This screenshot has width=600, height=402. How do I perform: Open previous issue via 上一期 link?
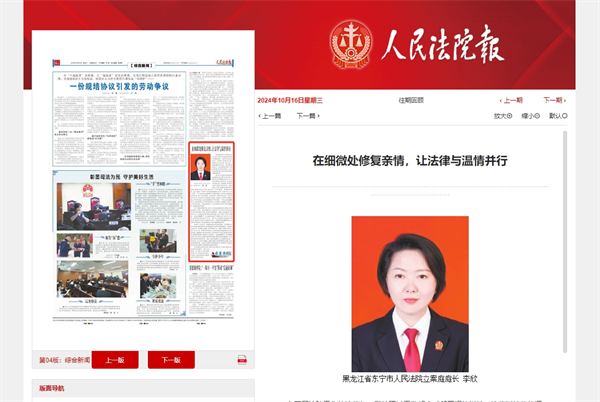(511, 101)
